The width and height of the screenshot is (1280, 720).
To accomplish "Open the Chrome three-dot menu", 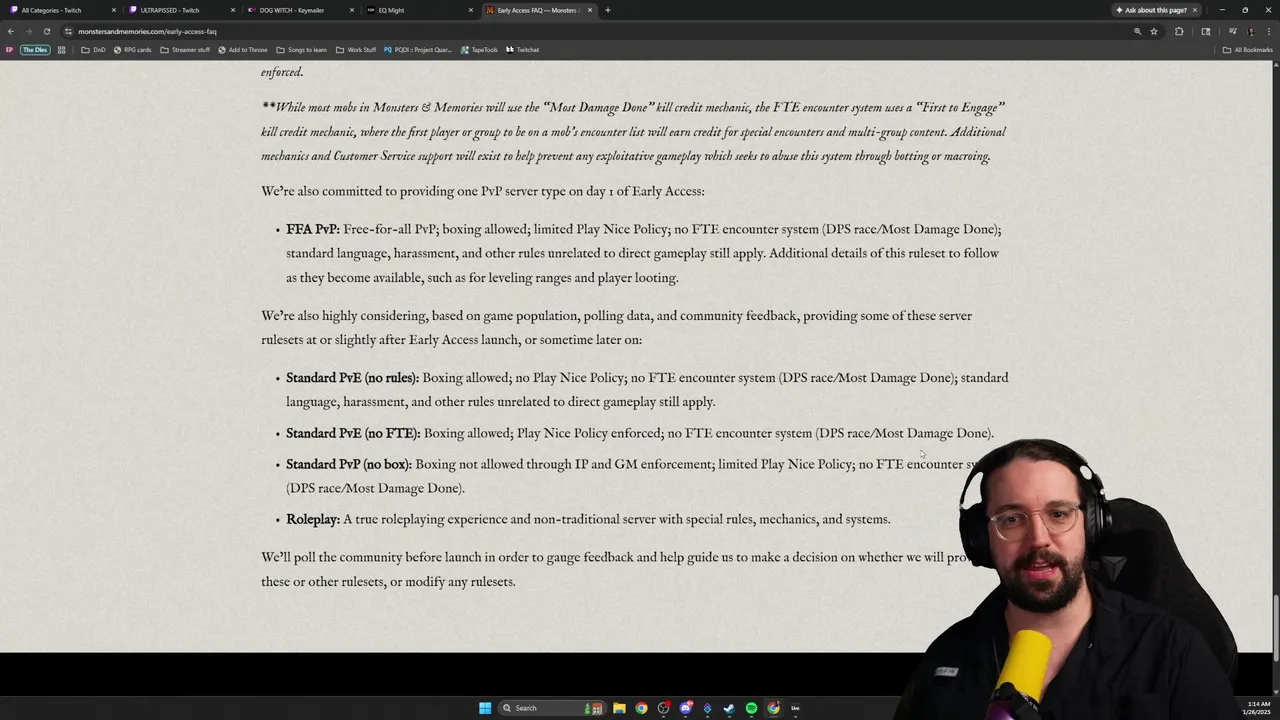I will click(x=1268, y=31).
